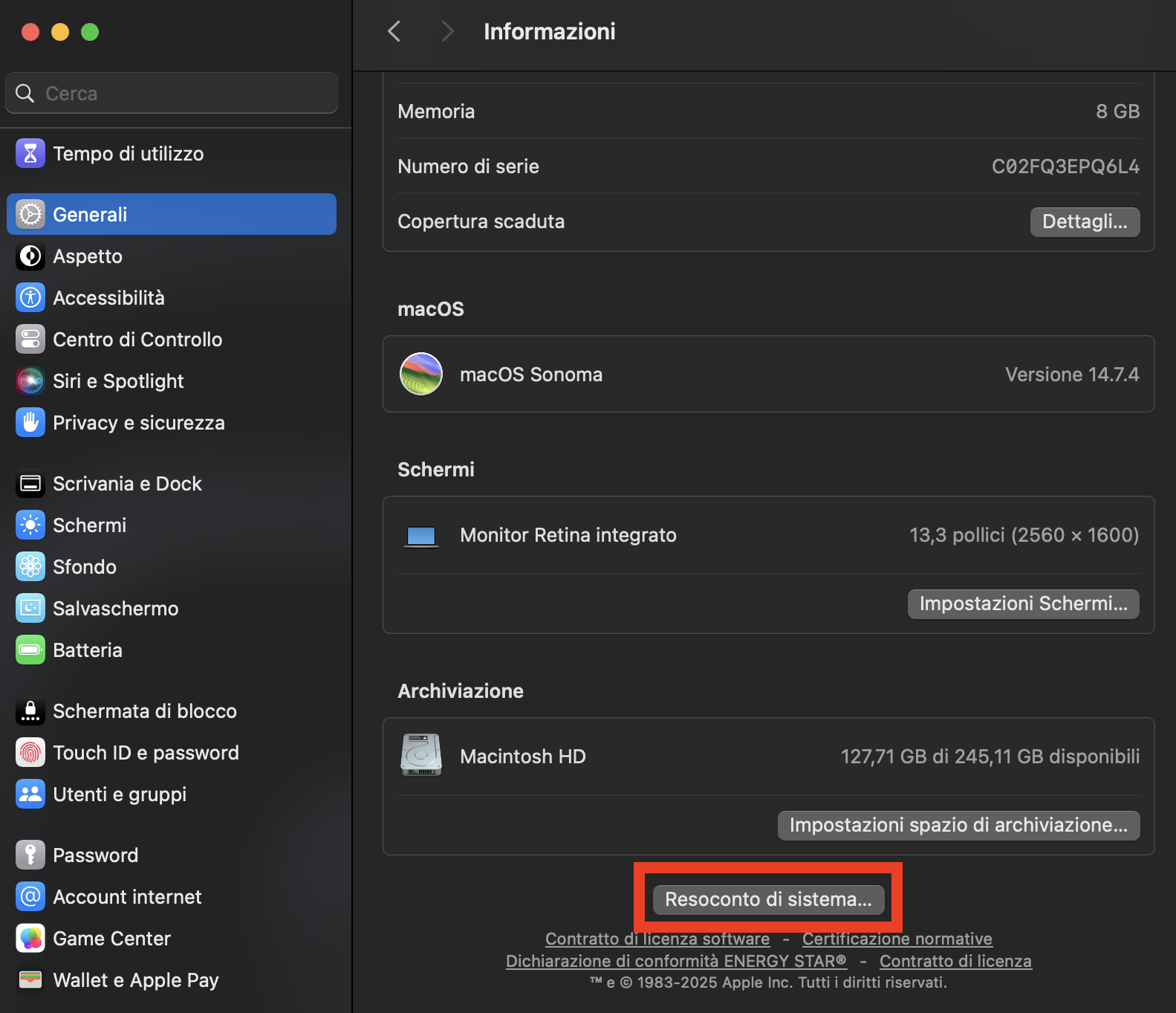Viewport: 1176px width, 1013px height.
Task: Click 127,71 GB di 245,11 GB disponibili
Action: pos(990,757)
